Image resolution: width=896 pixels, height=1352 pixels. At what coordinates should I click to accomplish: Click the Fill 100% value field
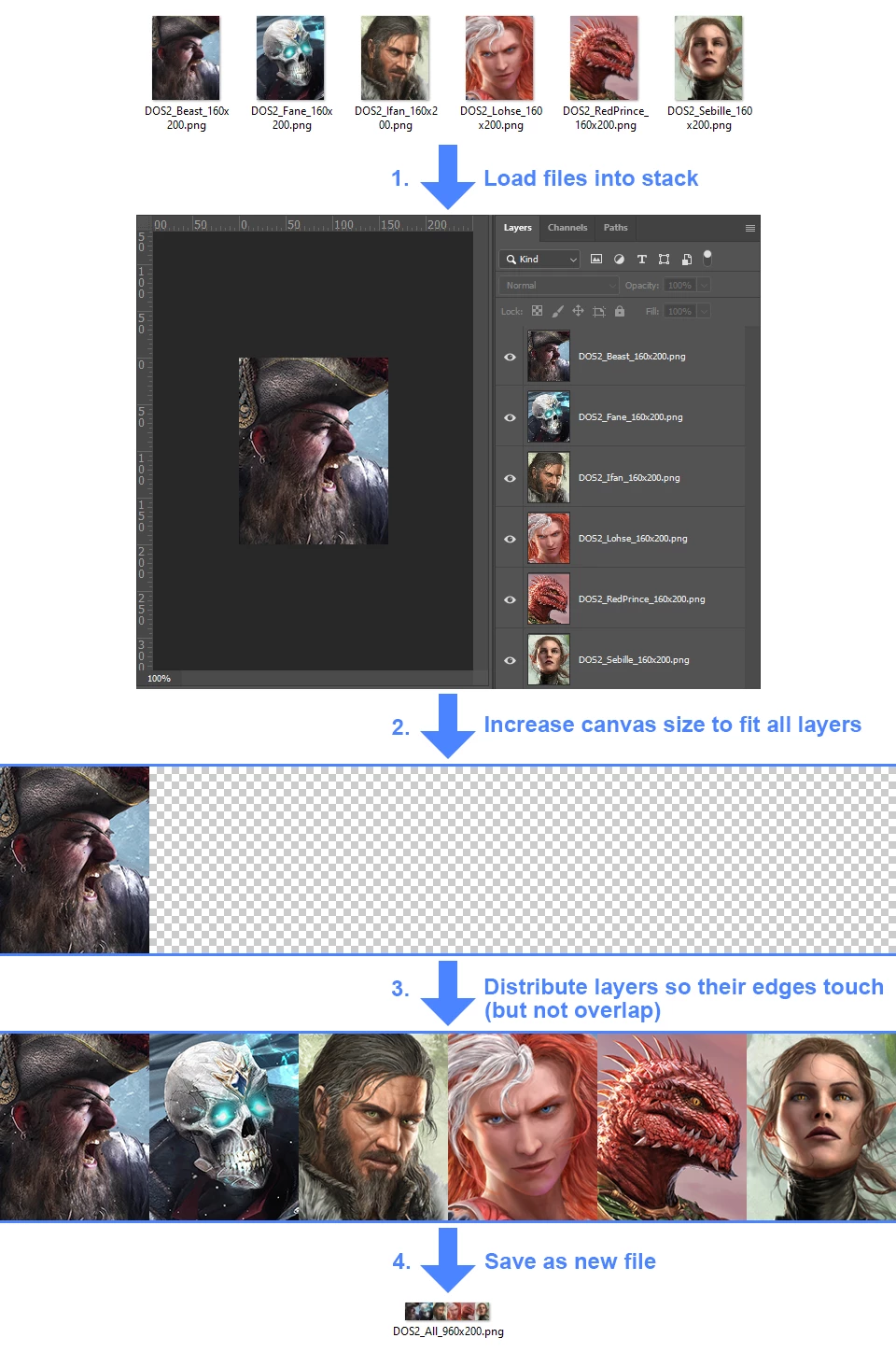[x=680, y=311]
